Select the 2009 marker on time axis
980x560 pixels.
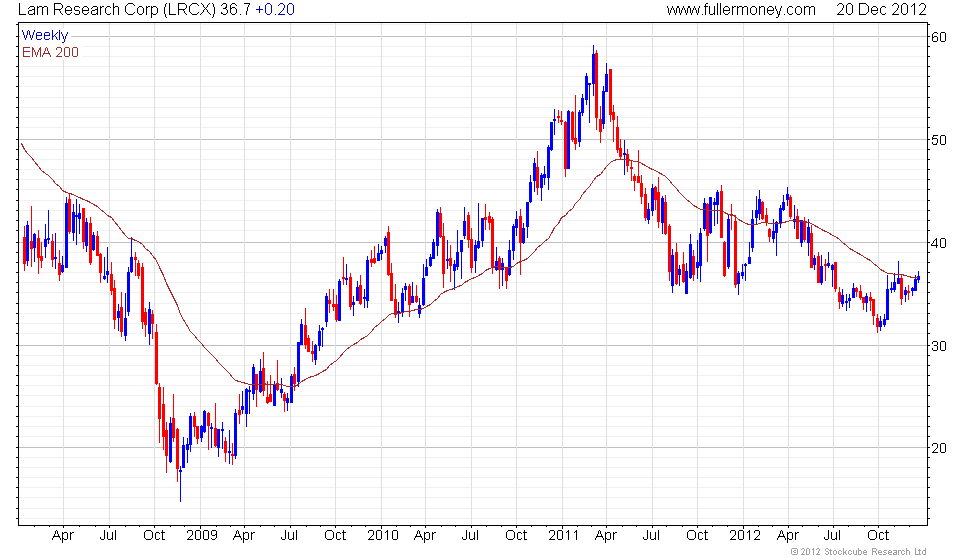pos(201,536)
